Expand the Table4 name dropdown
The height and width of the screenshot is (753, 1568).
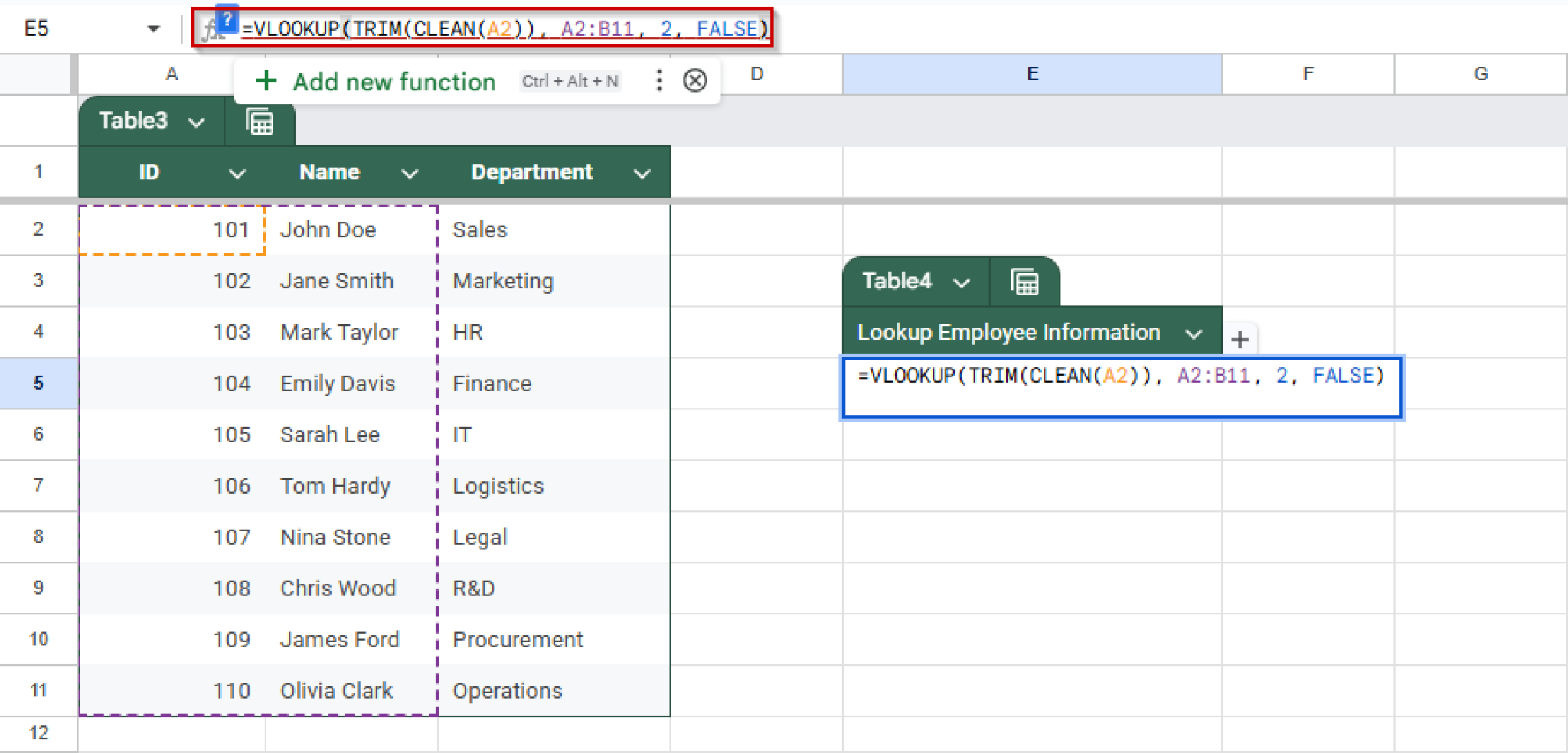[x=962, y=282]
